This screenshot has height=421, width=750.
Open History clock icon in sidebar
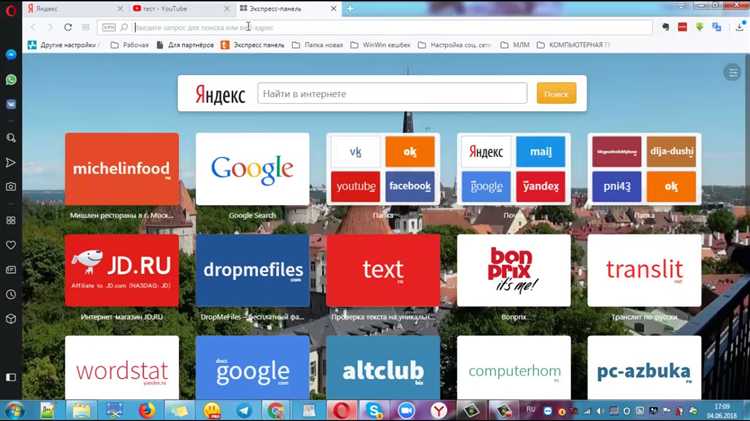(x=11, y=294)
